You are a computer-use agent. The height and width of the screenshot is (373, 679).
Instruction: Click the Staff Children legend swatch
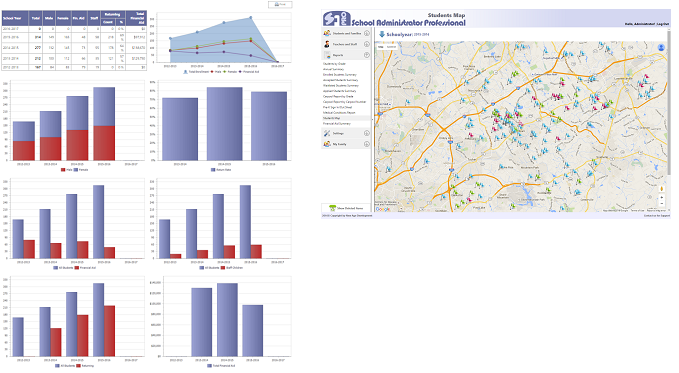click(223, 268)
